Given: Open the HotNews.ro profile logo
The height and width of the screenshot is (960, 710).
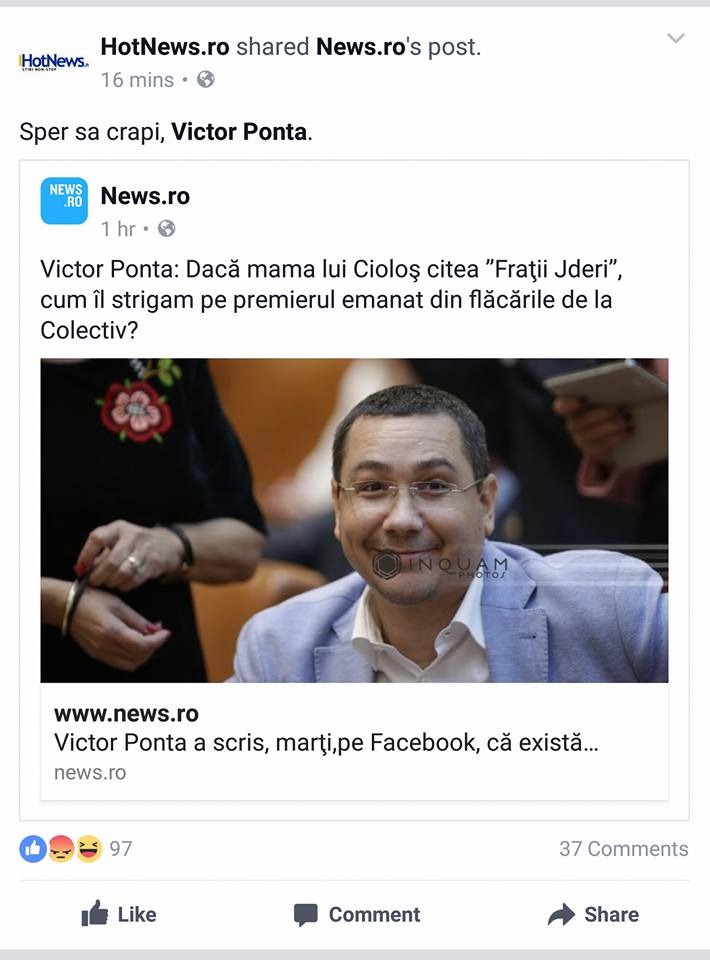Looking at the screenshot, I should [53, 62].
